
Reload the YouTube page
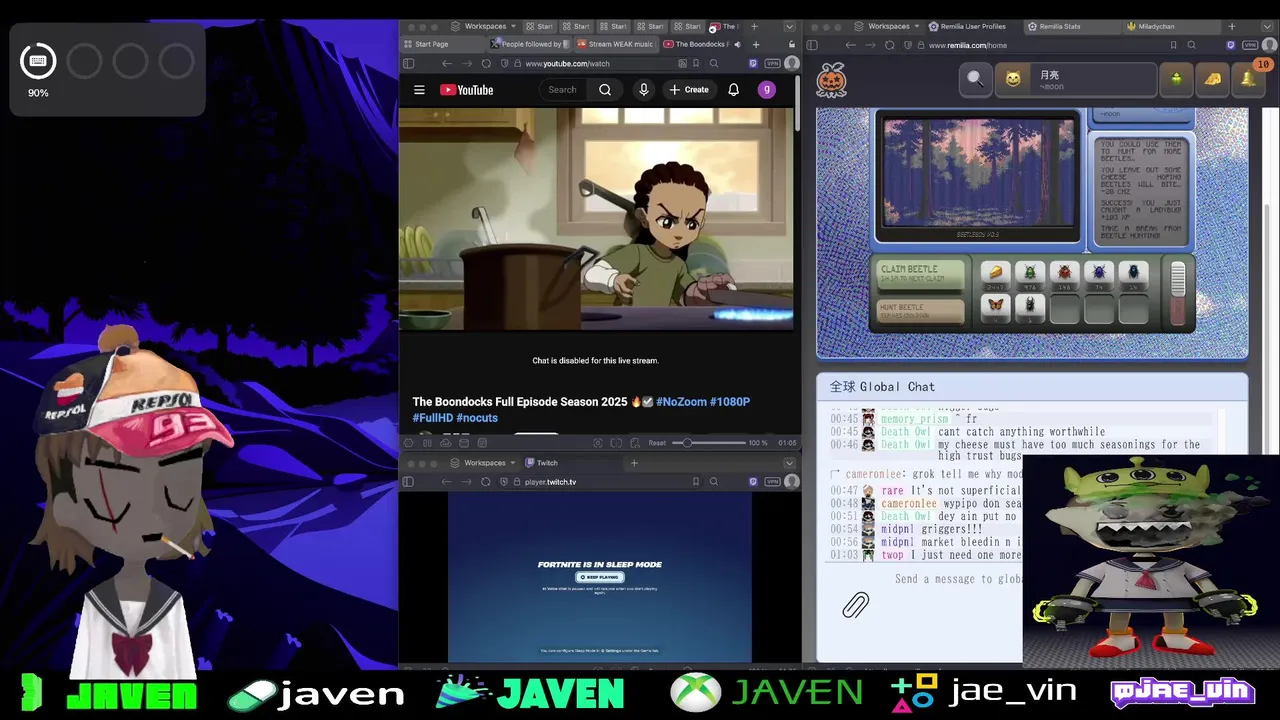pyautogui.click(x=486, y=63)
